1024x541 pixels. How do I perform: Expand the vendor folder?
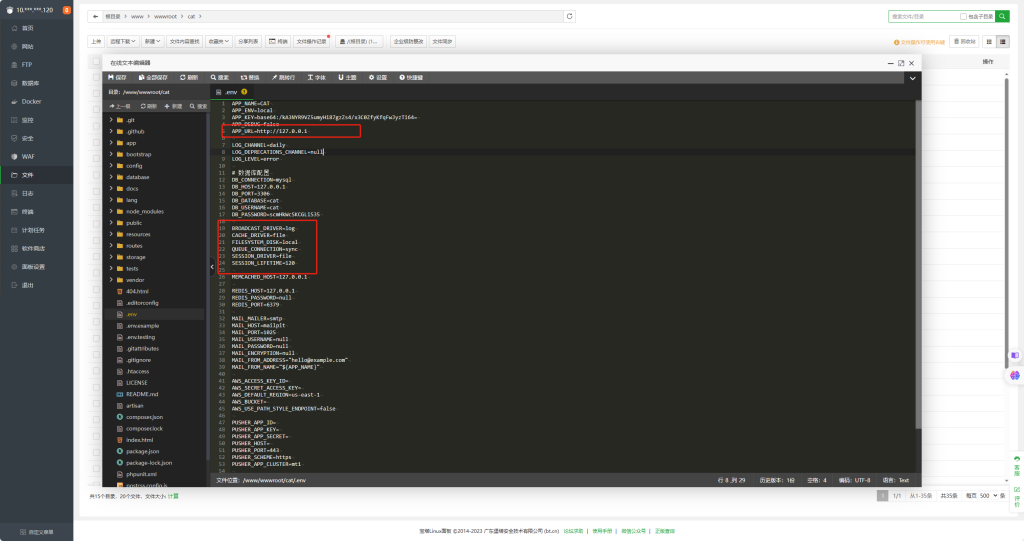tap(112, 280)
